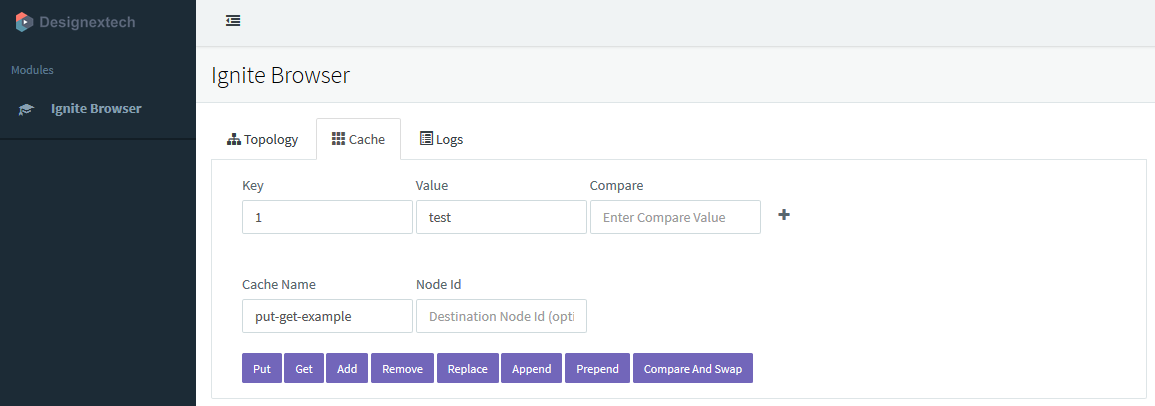Switch to the Logs tab
1155x406 pixels.
(441, 140)
